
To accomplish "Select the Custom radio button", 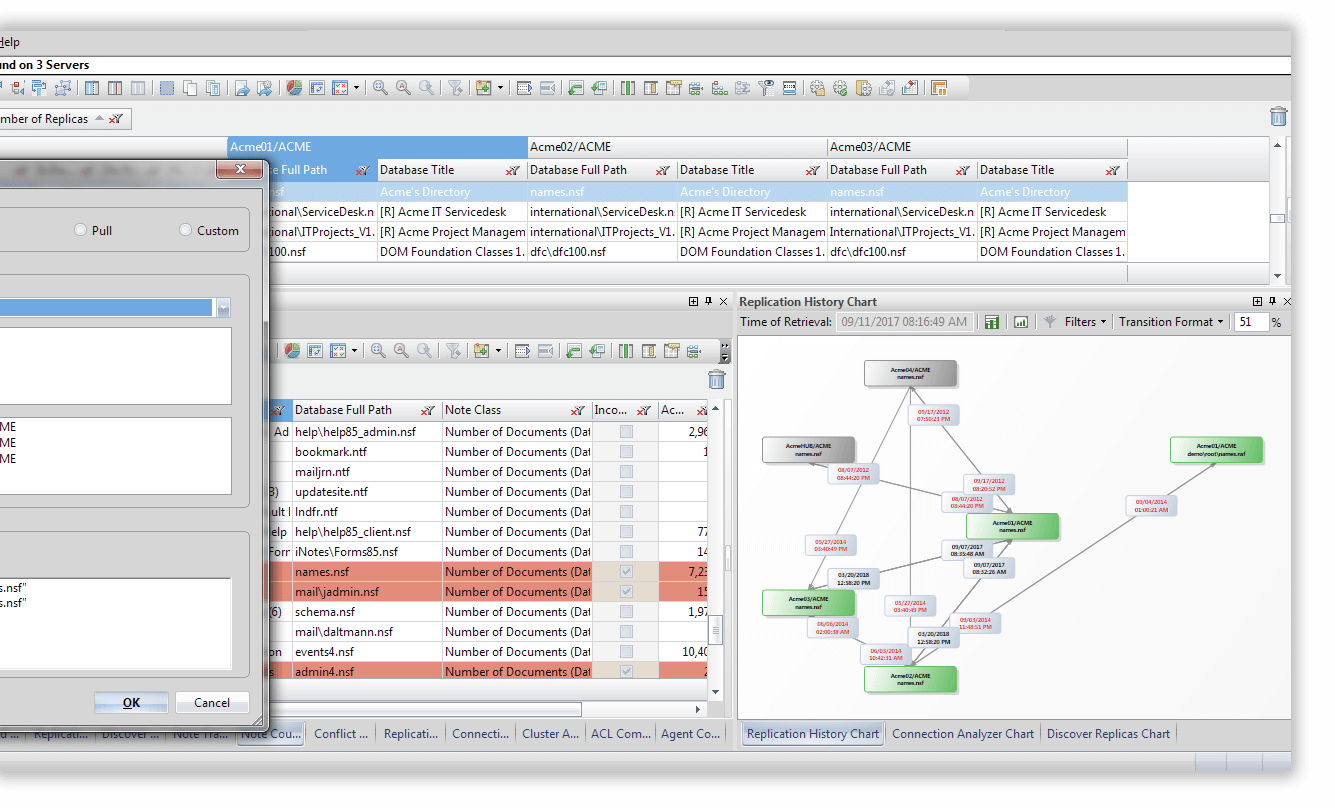I will pyautogui.click(x=185, y=230).
